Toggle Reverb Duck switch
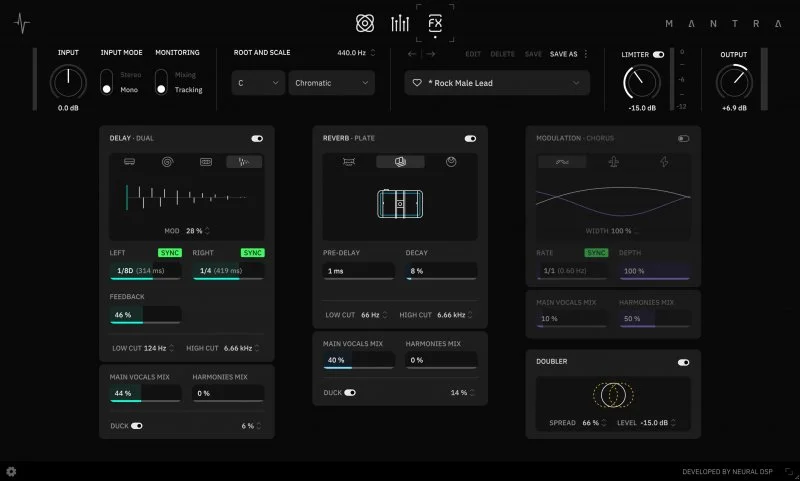Image resolution: width=800 pixels, height=481 pixels. (350, 393)
